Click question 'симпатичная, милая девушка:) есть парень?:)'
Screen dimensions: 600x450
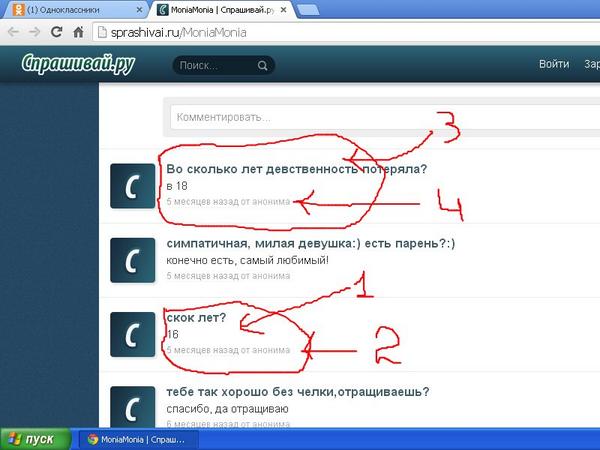coord(311,243)
